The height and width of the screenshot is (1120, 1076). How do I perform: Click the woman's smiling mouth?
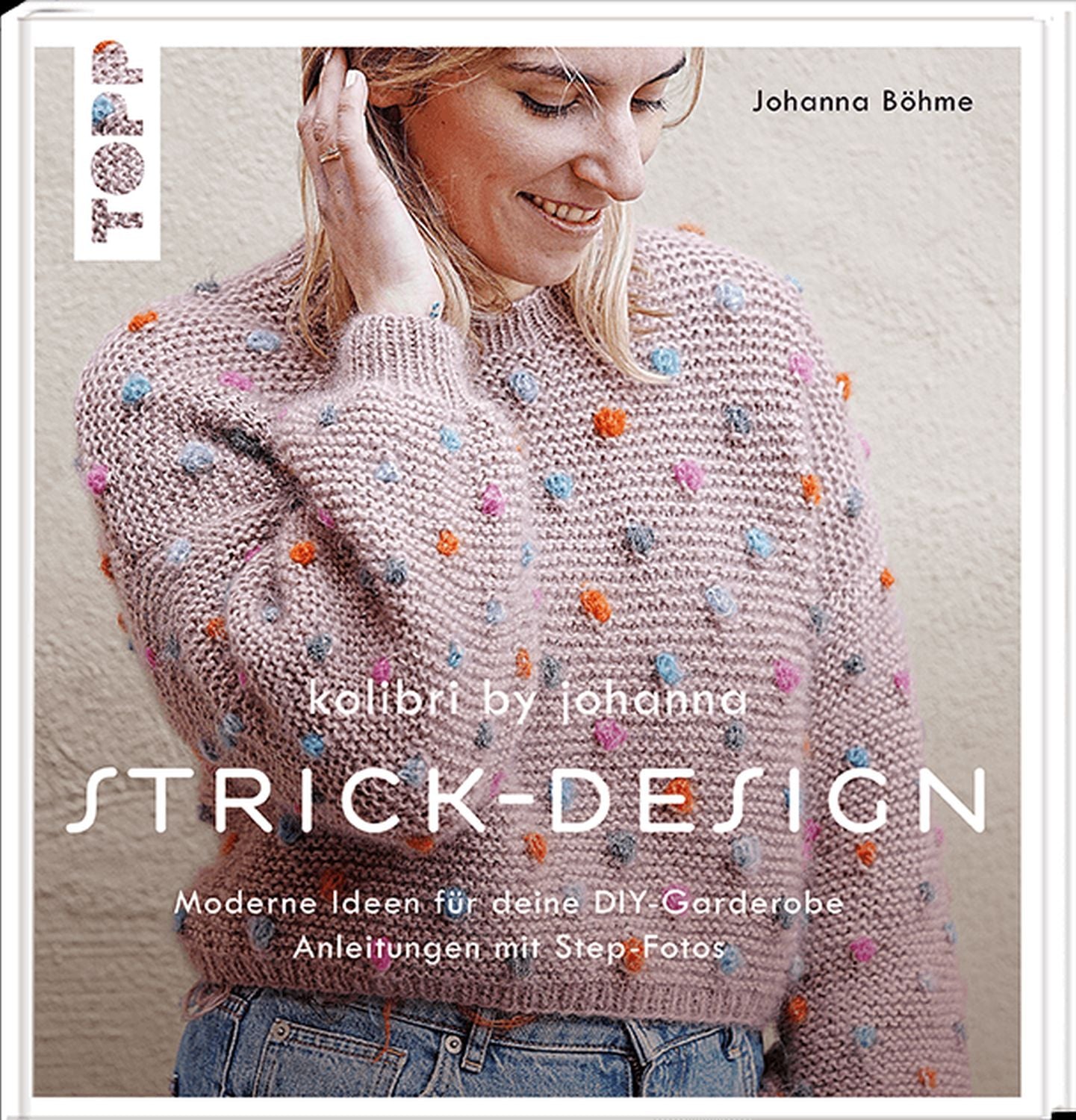tap(562, 208)
